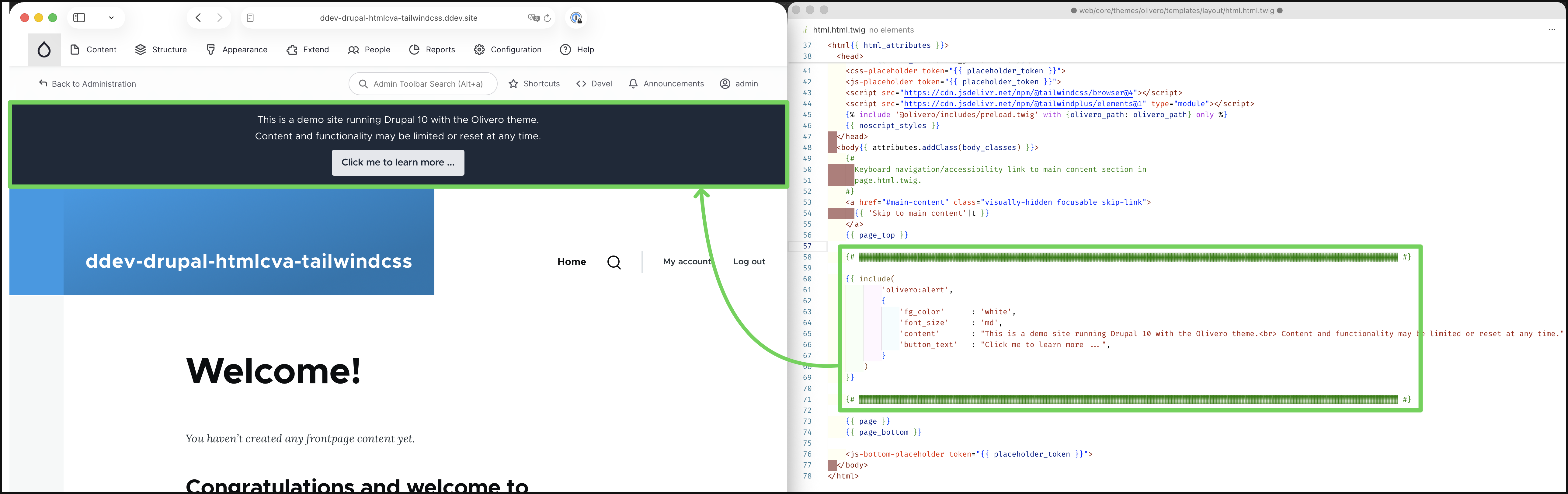Open the admin user menu
Screen dimensions: 1568x494
pos(739,84)
